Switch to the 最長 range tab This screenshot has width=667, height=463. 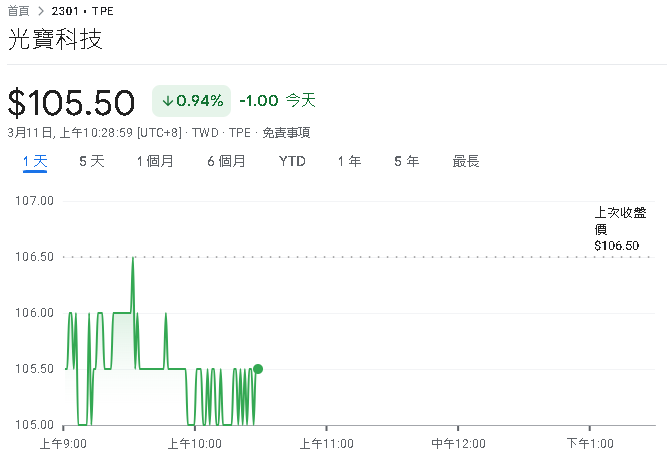466,161
